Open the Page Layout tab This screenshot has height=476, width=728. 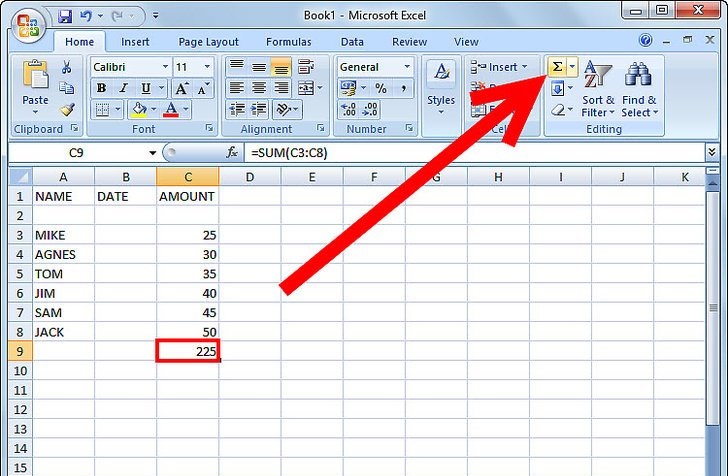[x=208, y=42]
